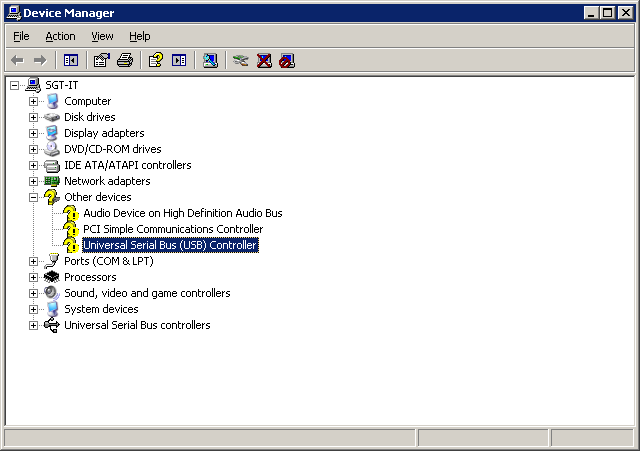Click the Ports (COM & LPT) icon
The image size is (640, 451).
tap(52, 261)
